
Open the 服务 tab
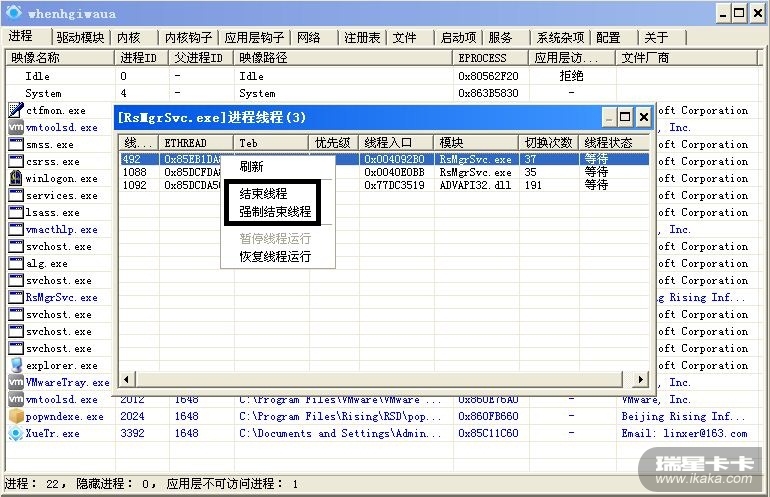[x=501, y=37]
